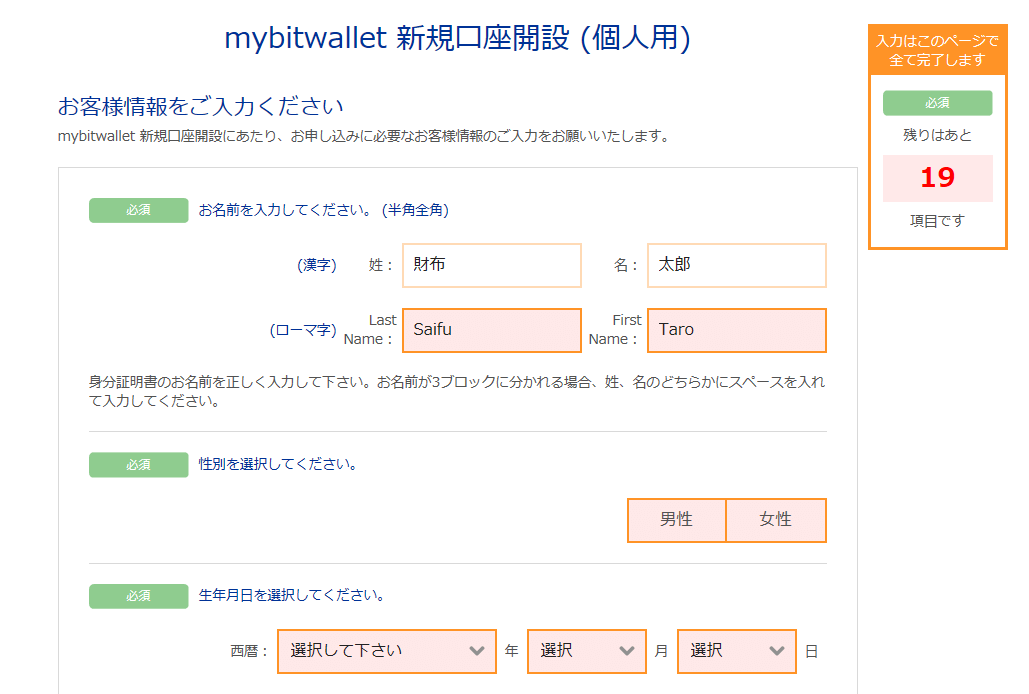Click the page title mybitwallet 新規口座開設 (個人用)

[x=457, y=38]
